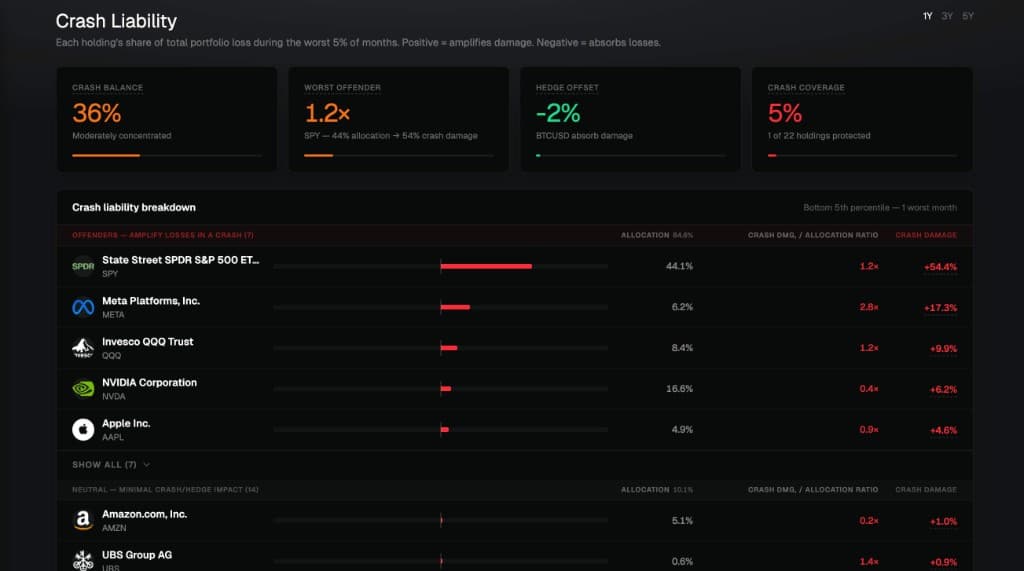The image size is (1024, 571).
Task: Click the Apple logo icon
Action: (83, 430)
